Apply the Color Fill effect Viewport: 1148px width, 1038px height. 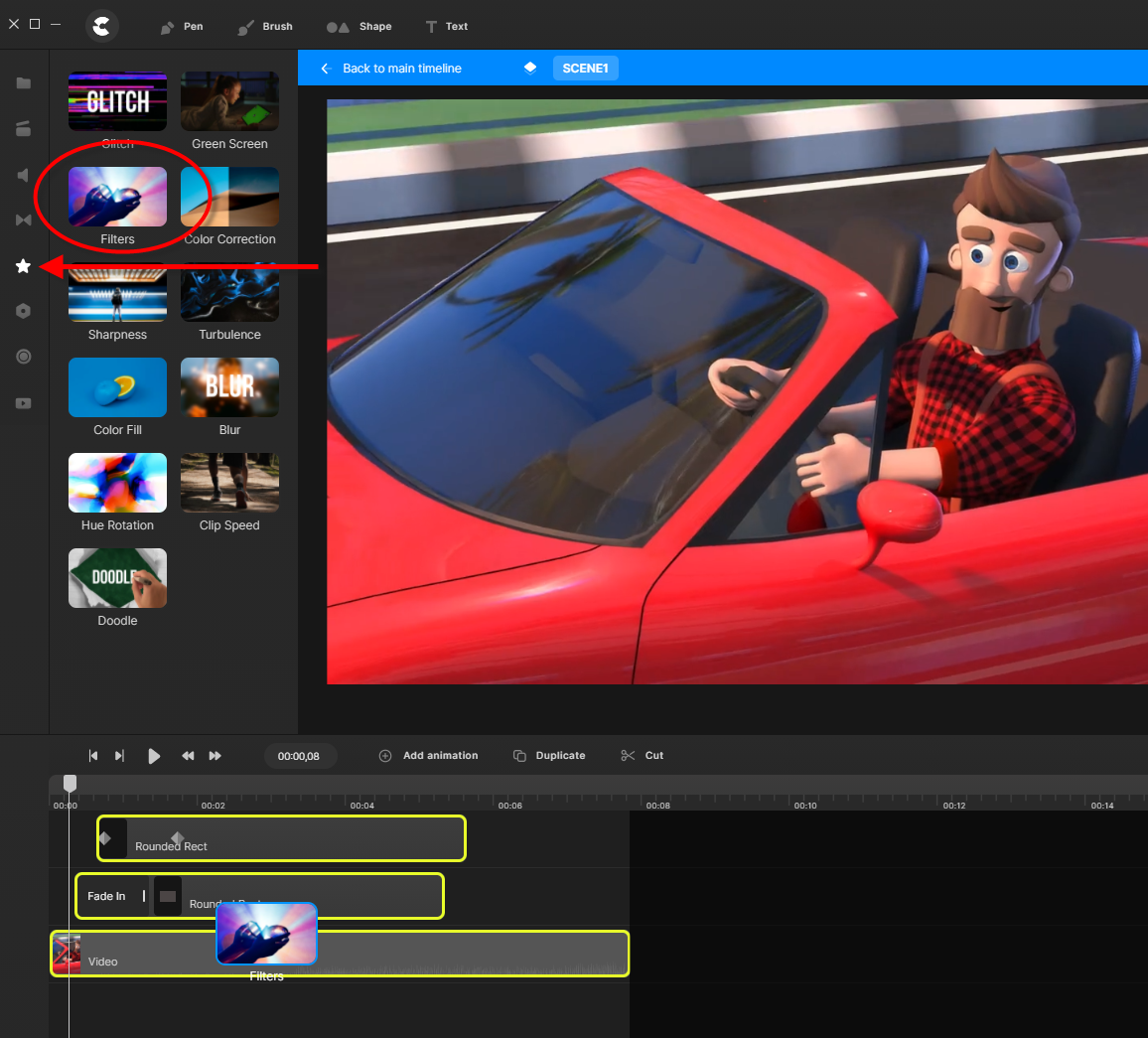pos(117,386)
